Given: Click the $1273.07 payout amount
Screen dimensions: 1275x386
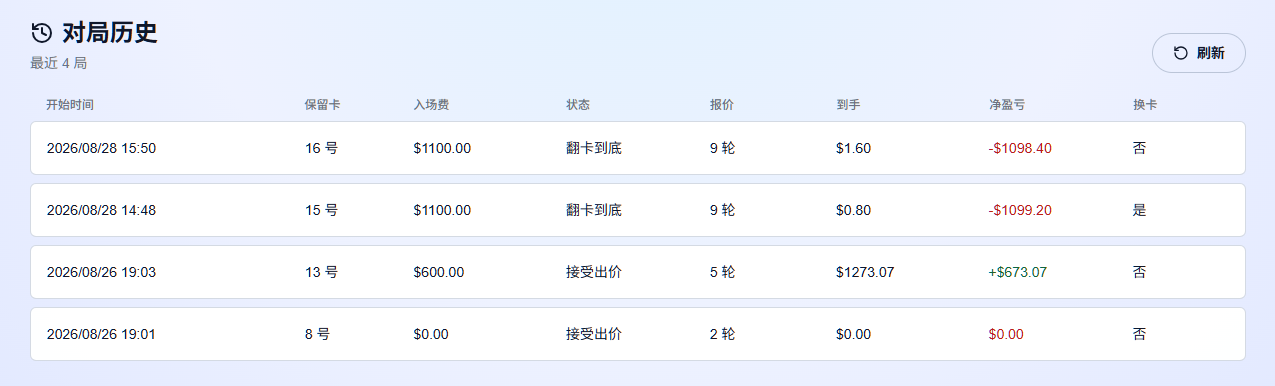Looking at the screenshot, I should [x=865, y=272].
